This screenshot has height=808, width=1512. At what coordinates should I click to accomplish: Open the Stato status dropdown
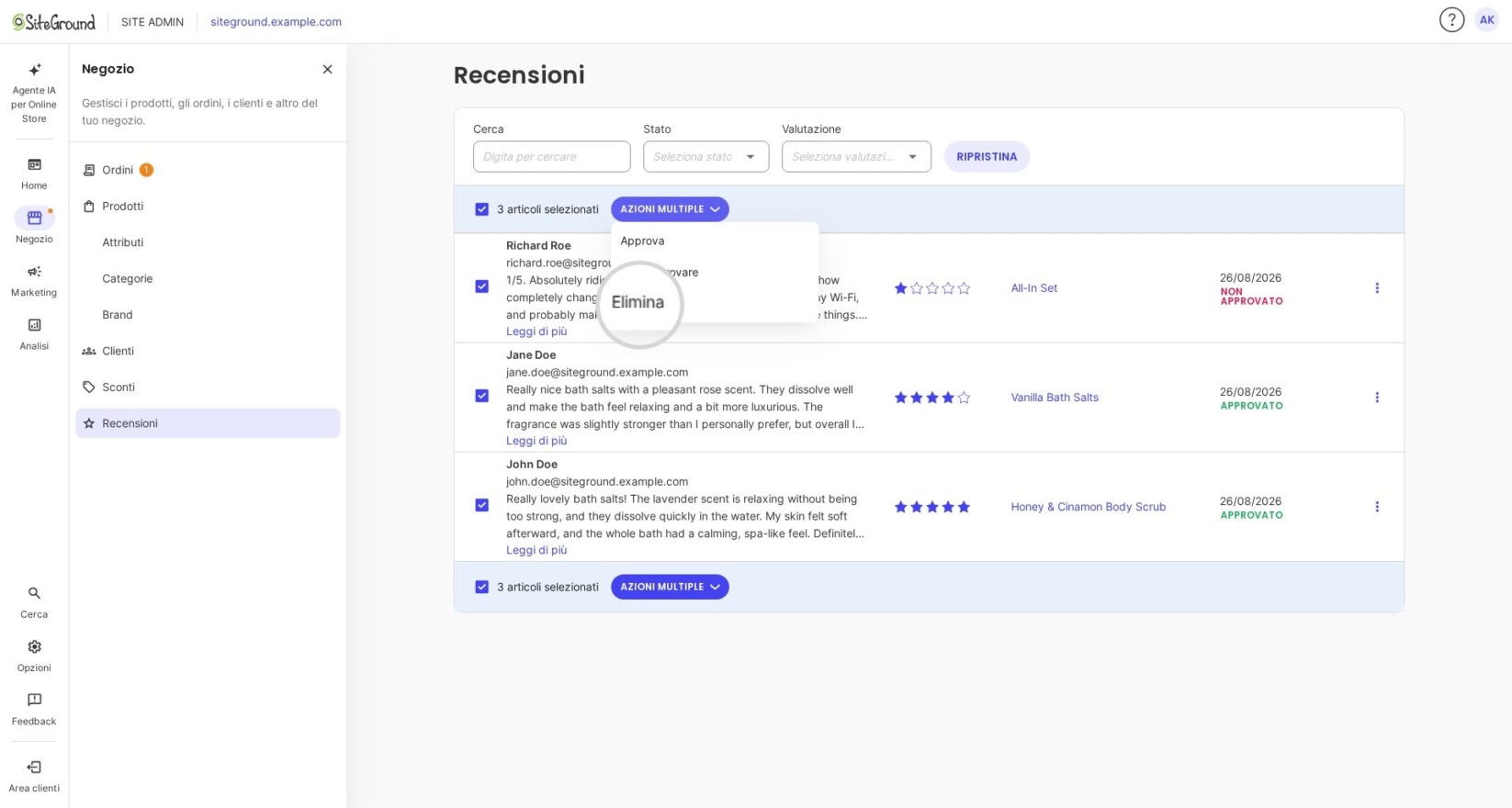pyautogui.click(x=705, y=156)
